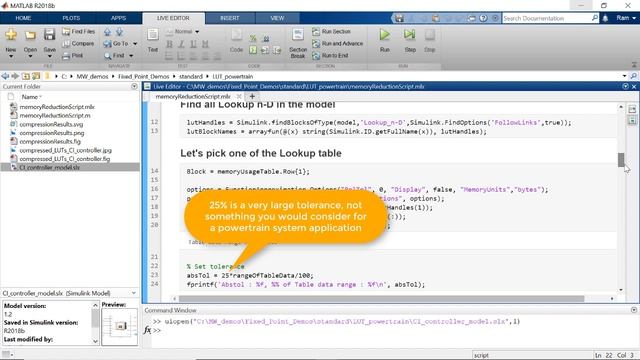Click MW_demos in the address path
The width and height of the screenshot is (640, 360).
[92, 76]
